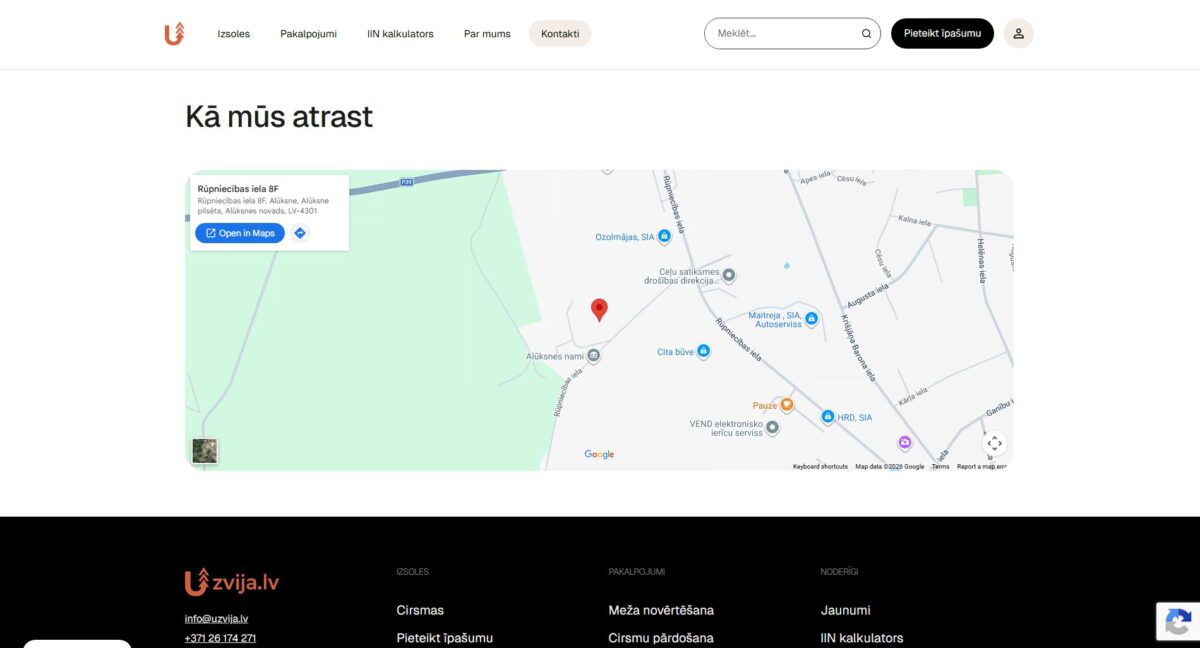Open the map Terms link
Image resolution: width=1200 pixels, height=648 pixels.
(941, 467)
